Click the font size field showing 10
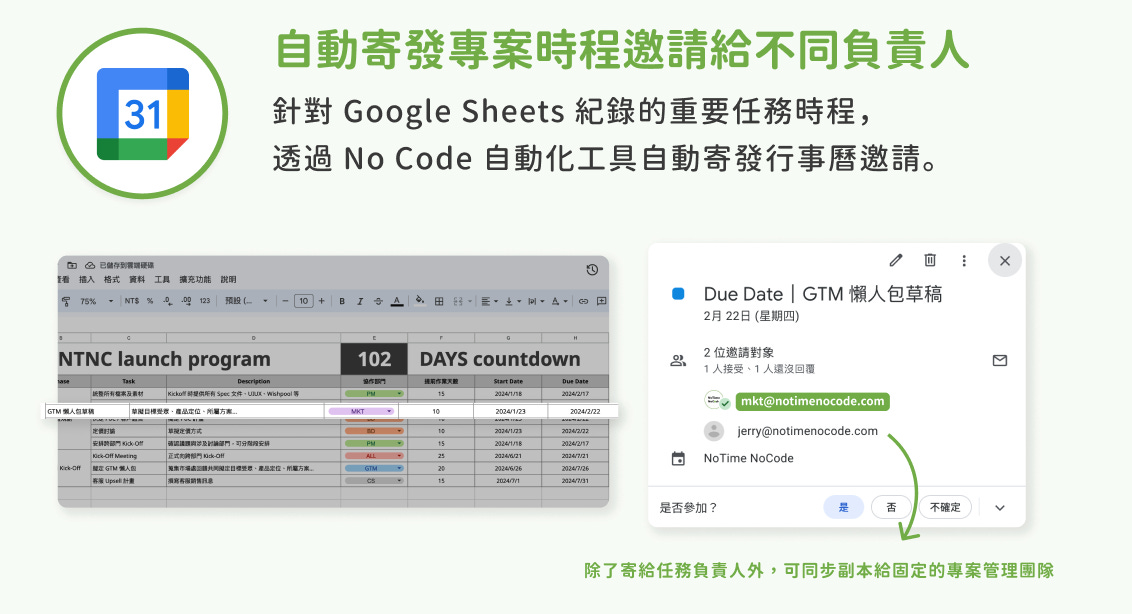 point(304,301)
